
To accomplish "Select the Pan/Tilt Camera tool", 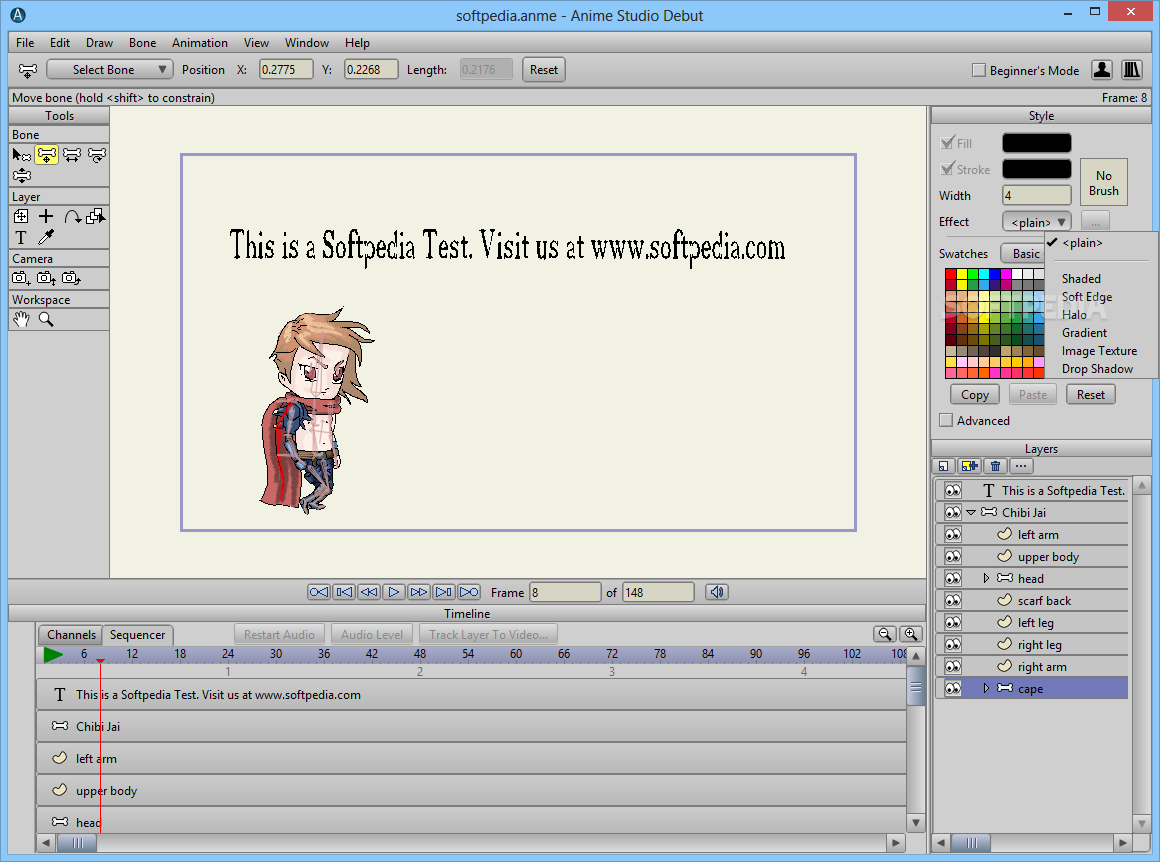I will point(72,278).
